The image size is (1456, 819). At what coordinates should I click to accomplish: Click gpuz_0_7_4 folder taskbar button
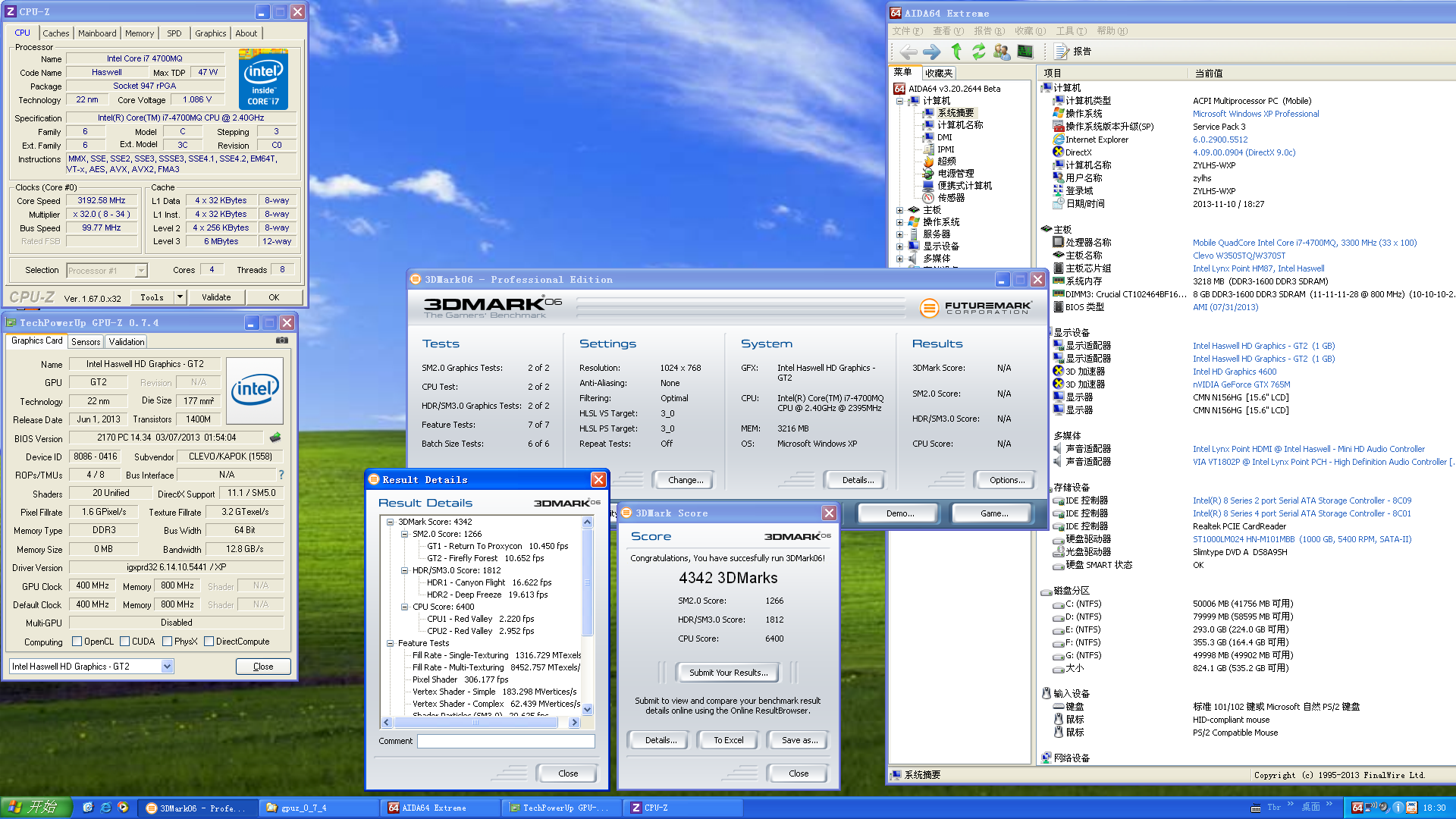click(x=318, y=808)
